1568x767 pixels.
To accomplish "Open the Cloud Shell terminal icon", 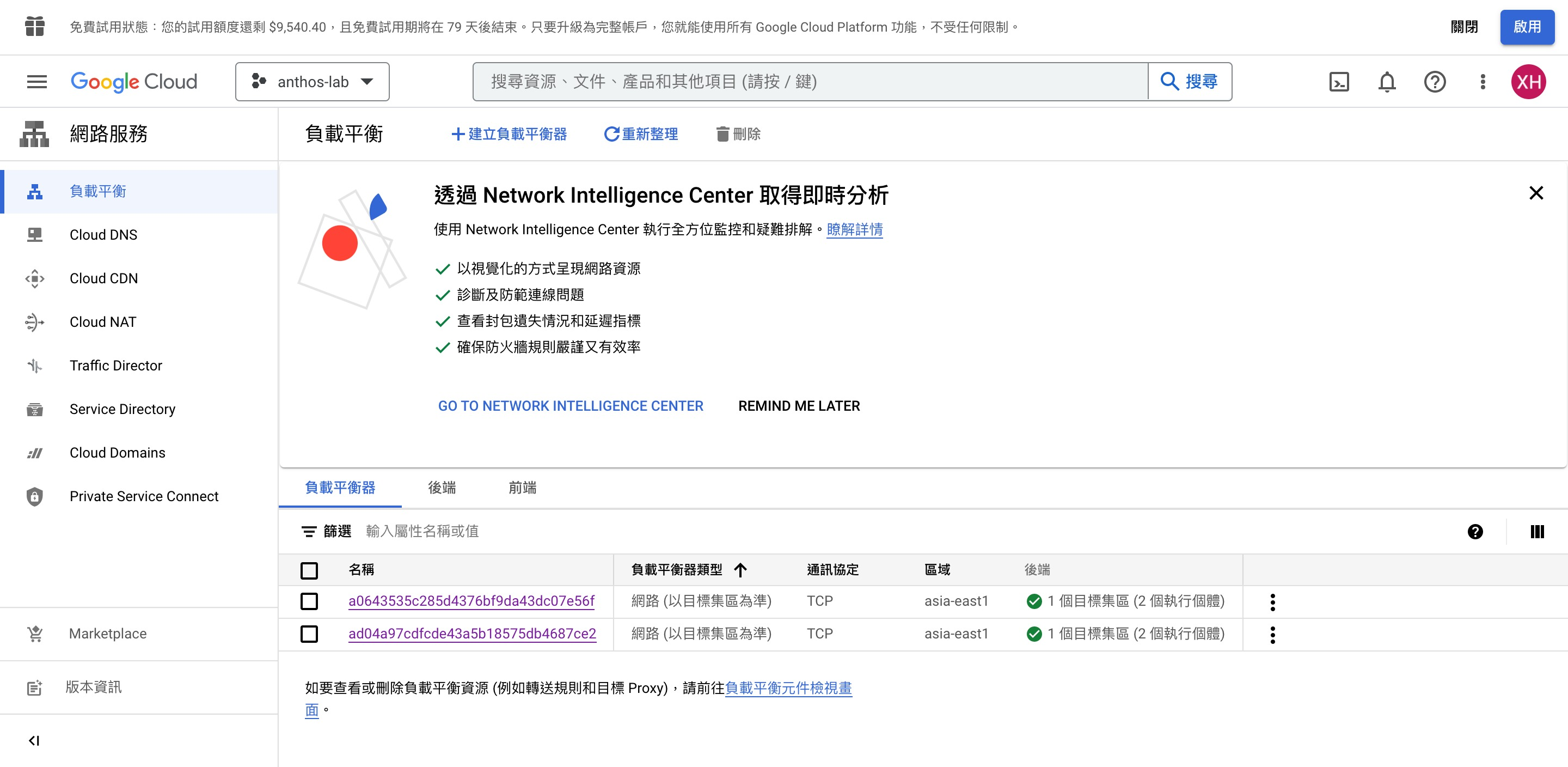I will [1339, 82].
